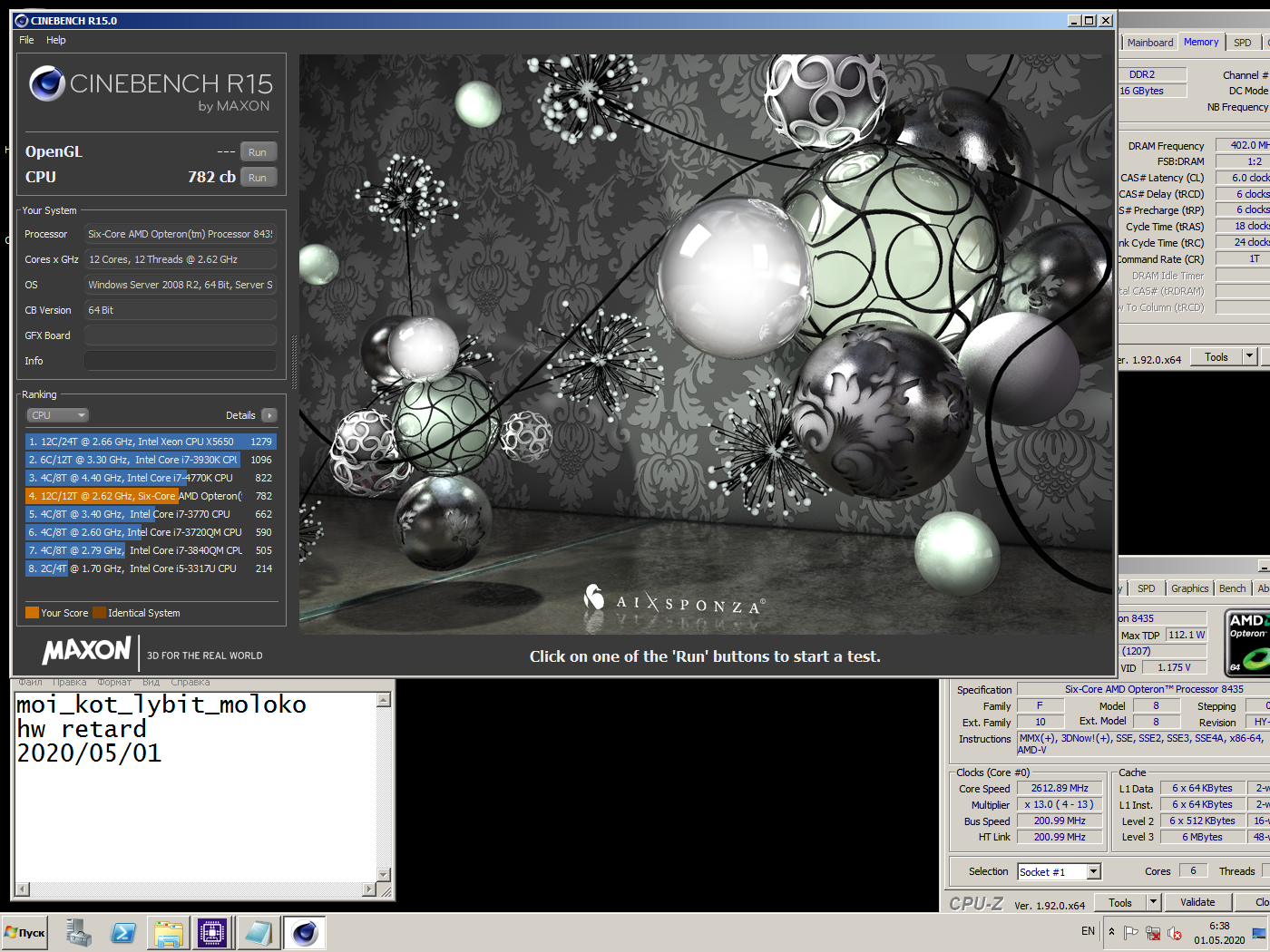Click the muted speaker tray icon
Screen dimensions: 1270x952
pyautogui.click(x=1175, y=932)
